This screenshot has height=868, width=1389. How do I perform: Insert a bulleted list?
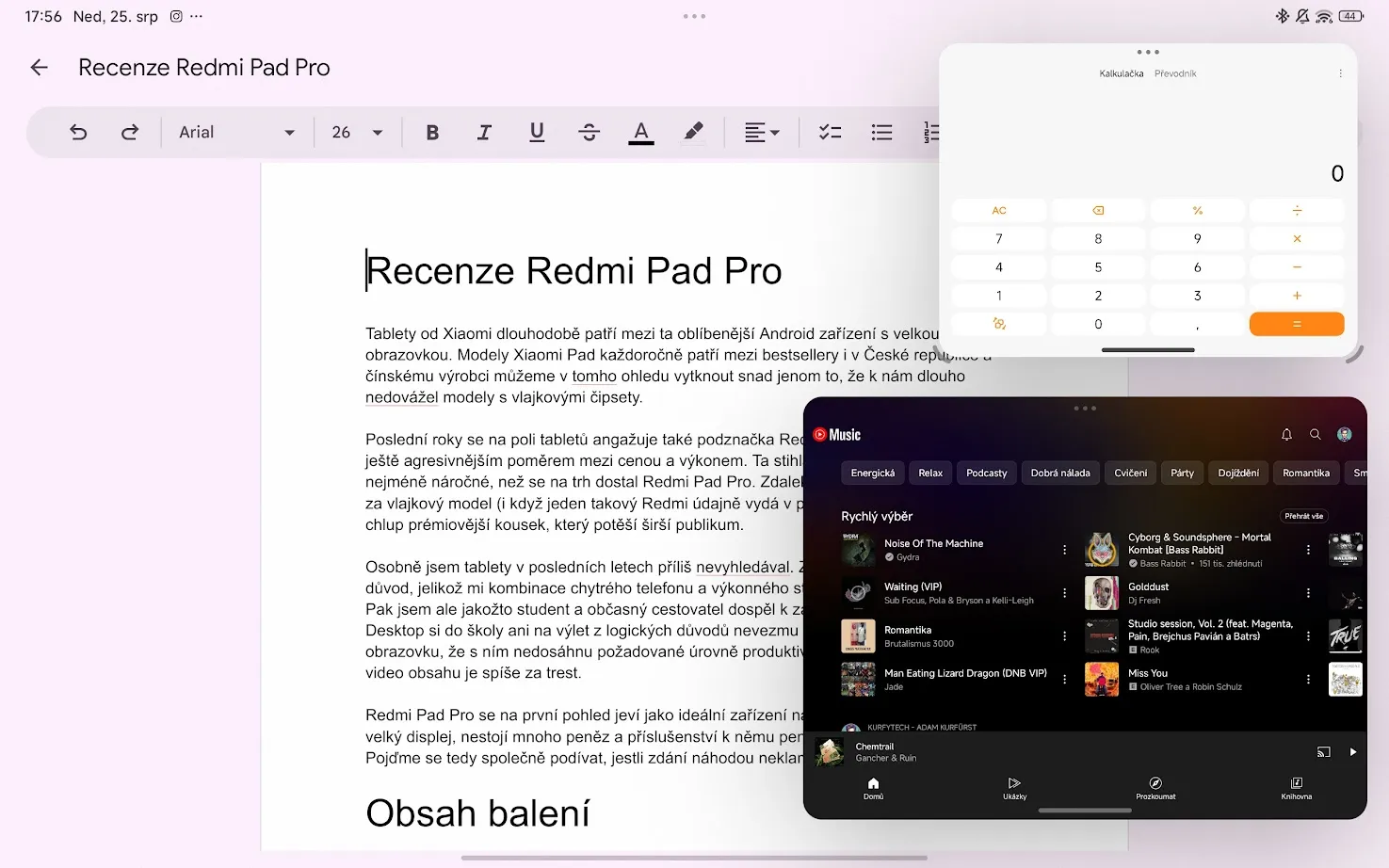[881, 133]
